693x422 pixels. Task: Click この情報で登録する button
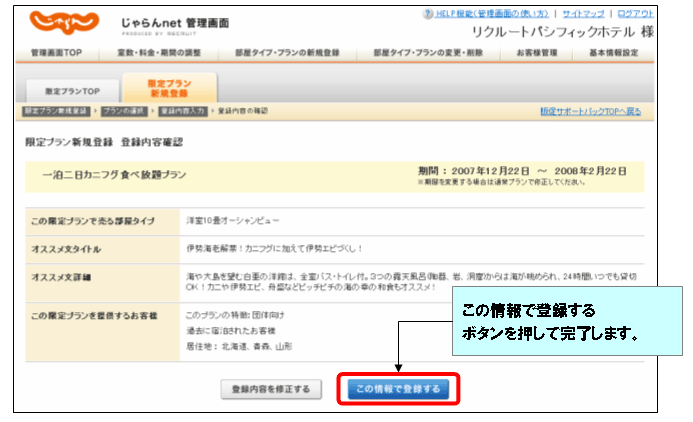coord(398,389)
